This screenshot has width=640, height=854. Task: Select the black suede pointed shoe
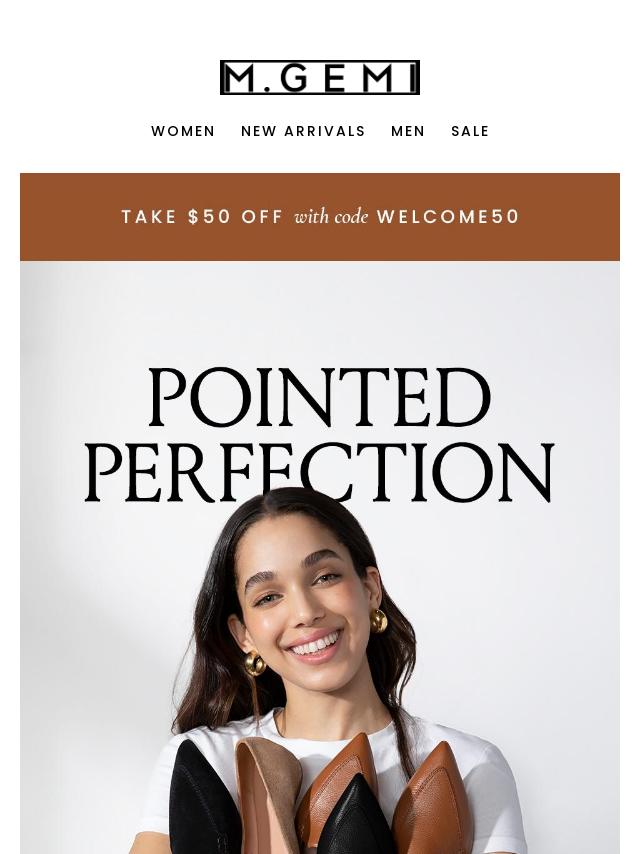click(202, 798)
